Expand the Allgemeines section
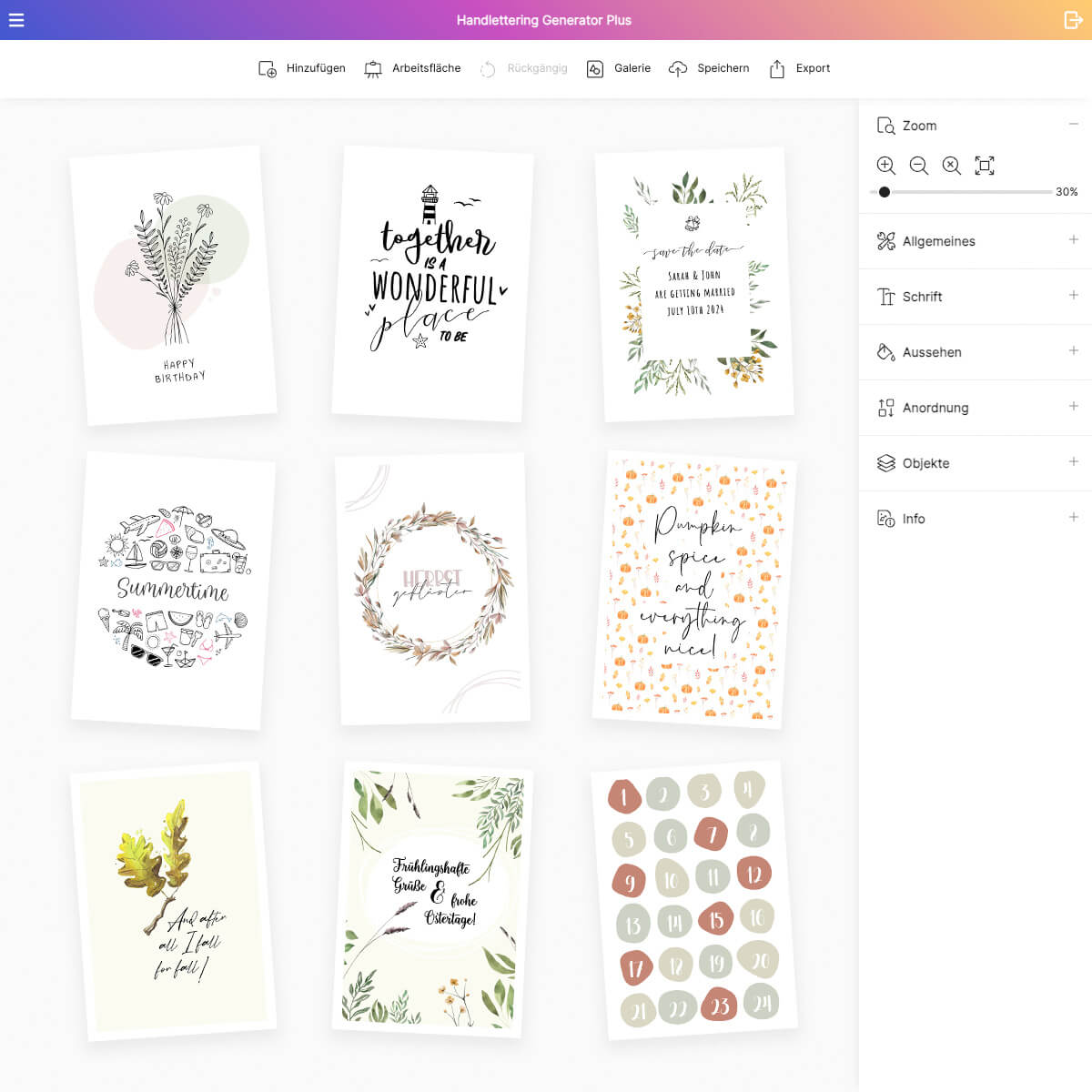The image size is (1092, 1092). [x=1074, y=239]
